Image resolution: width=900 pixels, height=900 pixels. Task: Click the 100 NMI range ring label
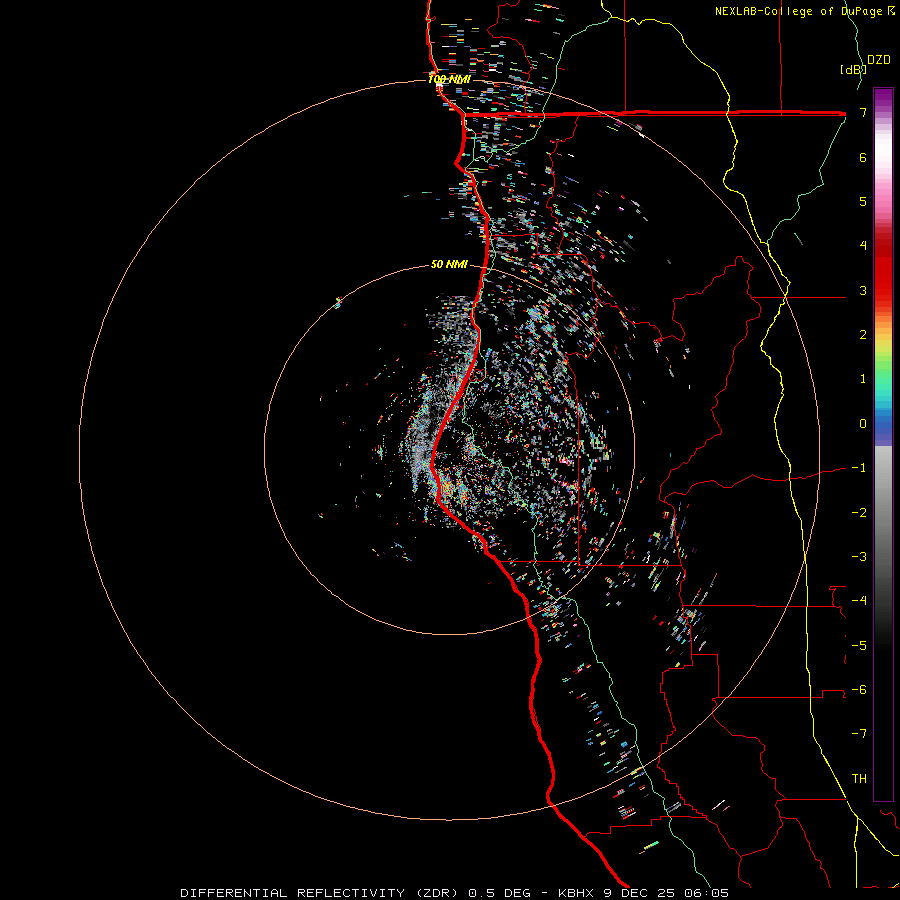[x=449, y=79]
